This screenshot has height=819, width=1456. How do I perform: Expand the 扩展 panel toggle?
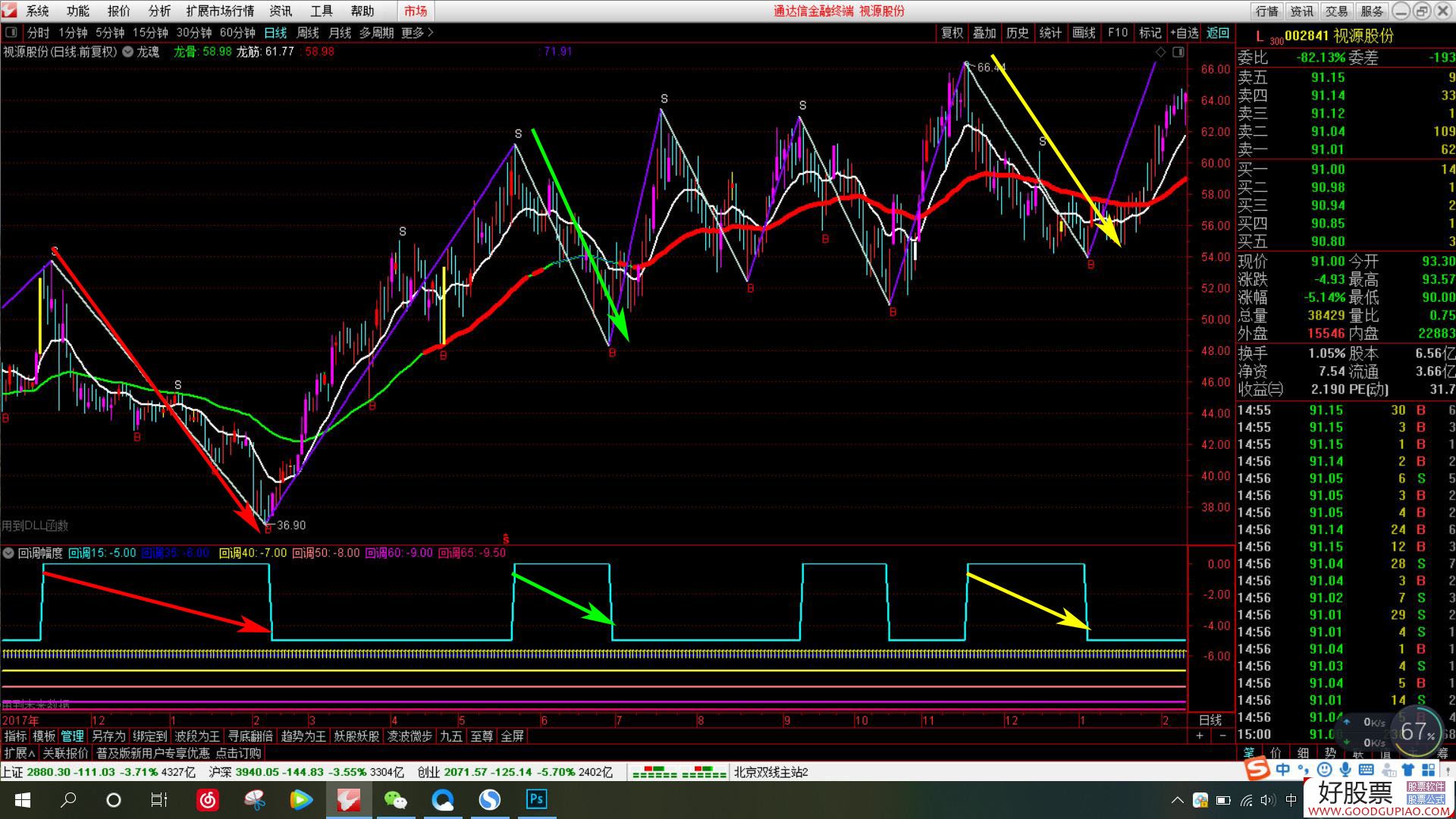point(20,753)
